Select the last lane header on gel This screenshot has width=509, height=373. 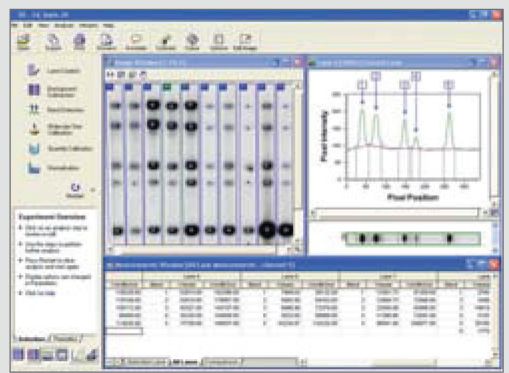tap(280, 87)
